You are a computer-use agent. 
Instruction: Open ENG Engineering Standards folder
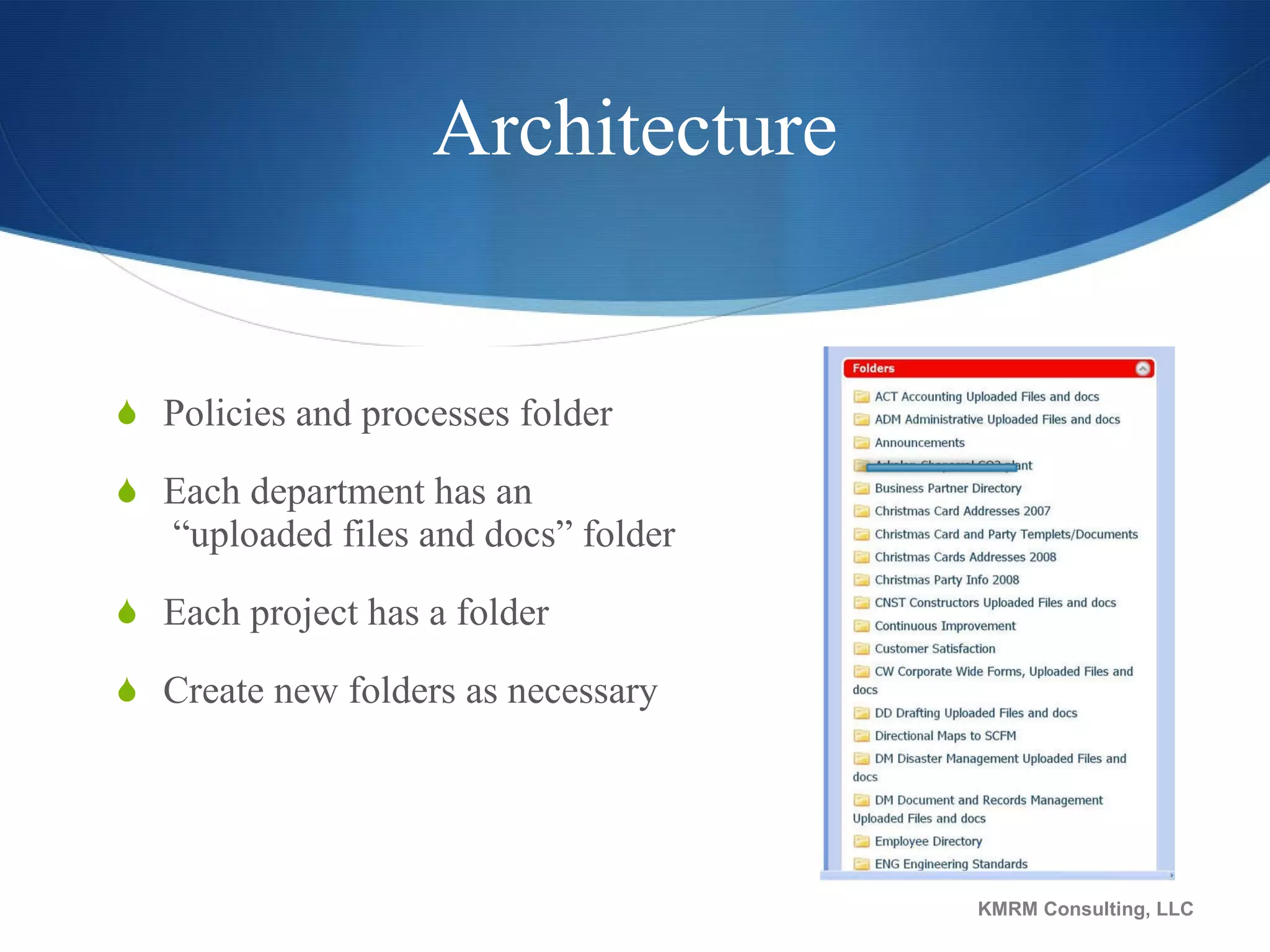(x=951, y=865)
